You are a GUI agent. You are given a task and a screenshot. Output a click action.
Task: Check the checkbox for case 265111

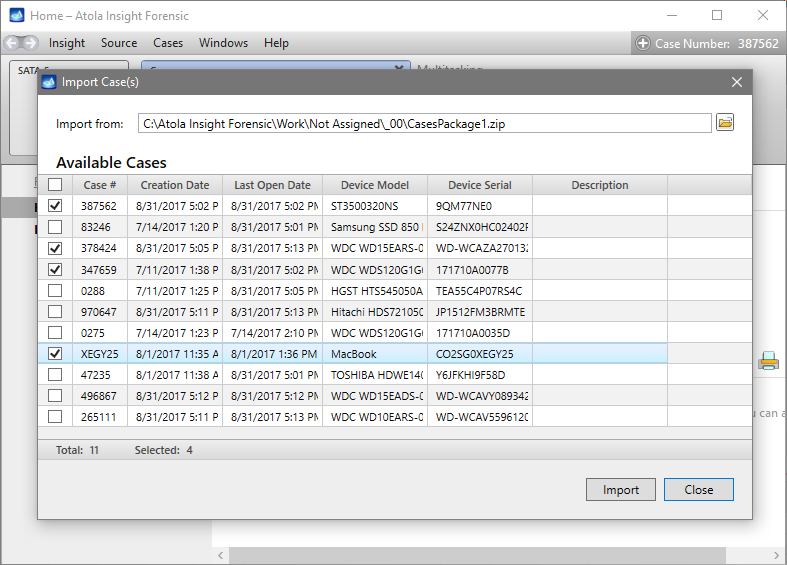pos(55,417)
